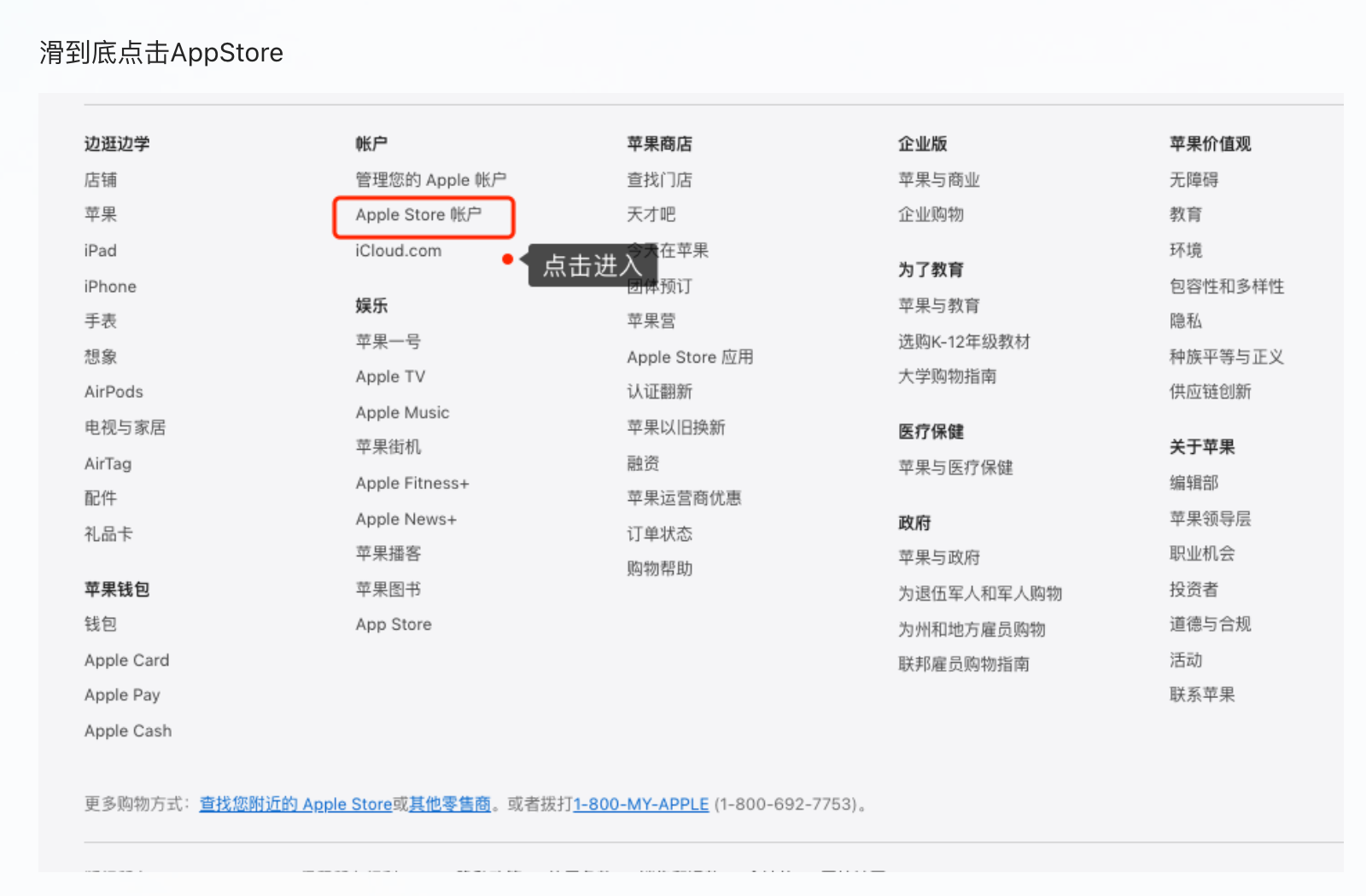This screenshot has height=896, width=1366.
Task: Open the Apple Card link
Action: click(x=127, y=660)
